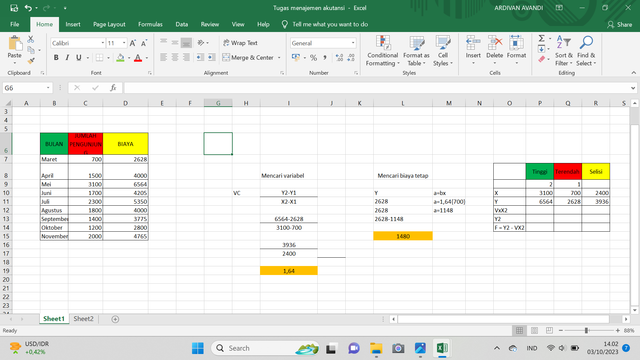This screenshot has width=640, height=360.
Task: Open Format as Table gallery
Action: (416, 51)
